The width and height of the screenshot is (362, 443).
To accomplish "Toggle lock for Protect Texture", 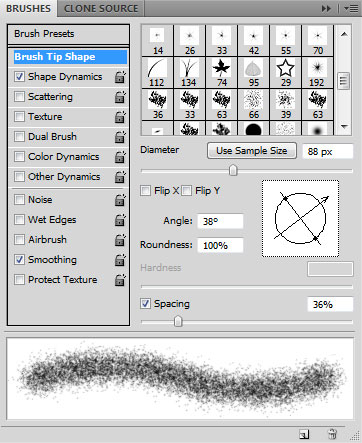I will [120, 280].
